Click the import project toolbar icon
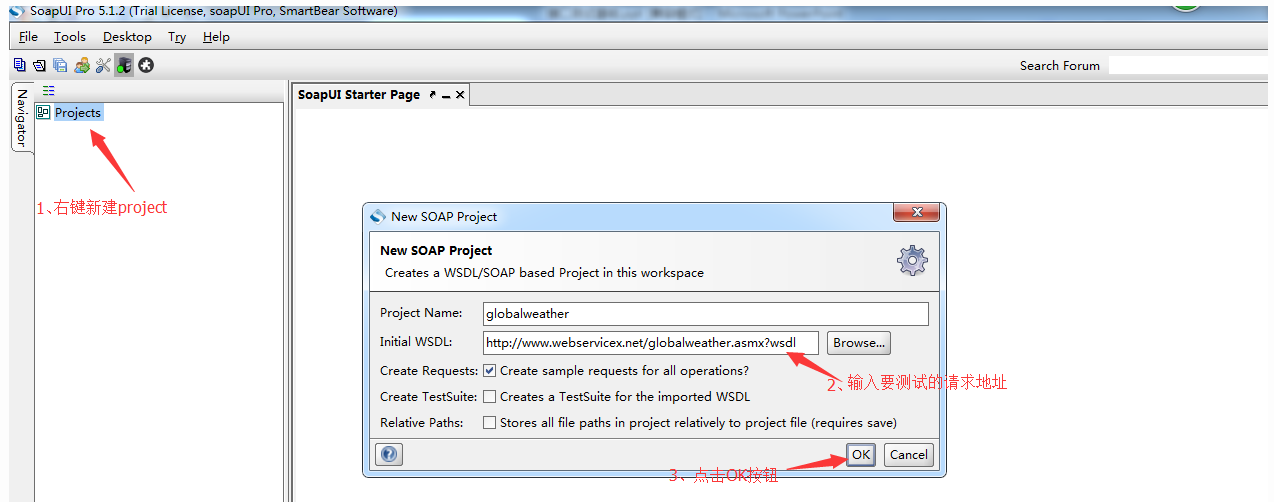The height and width of the screenshot is (502, 1274). coord(39,65)
